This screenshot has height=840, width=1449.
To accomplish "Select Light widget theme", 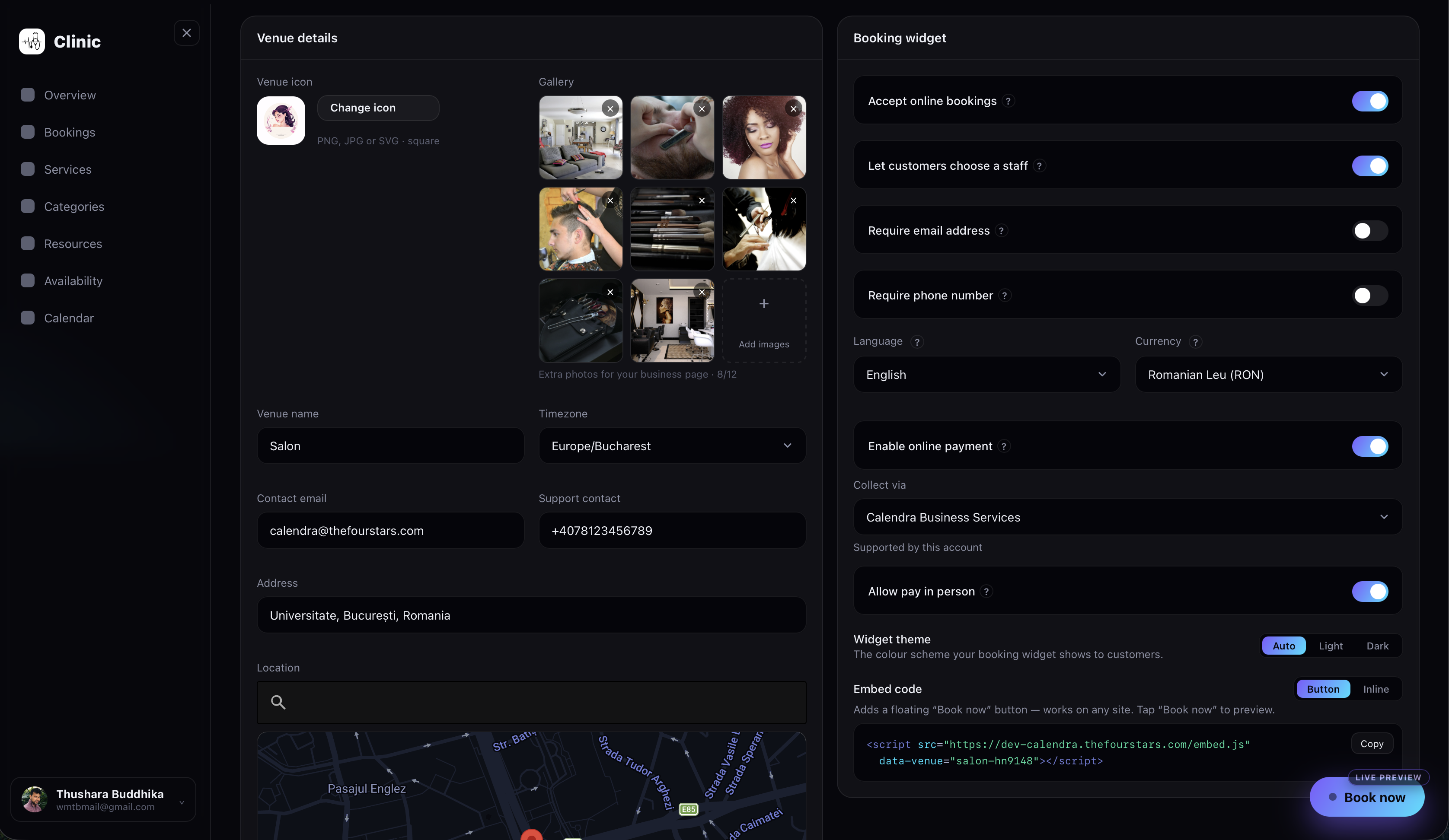I will (x=1331, y=646).
